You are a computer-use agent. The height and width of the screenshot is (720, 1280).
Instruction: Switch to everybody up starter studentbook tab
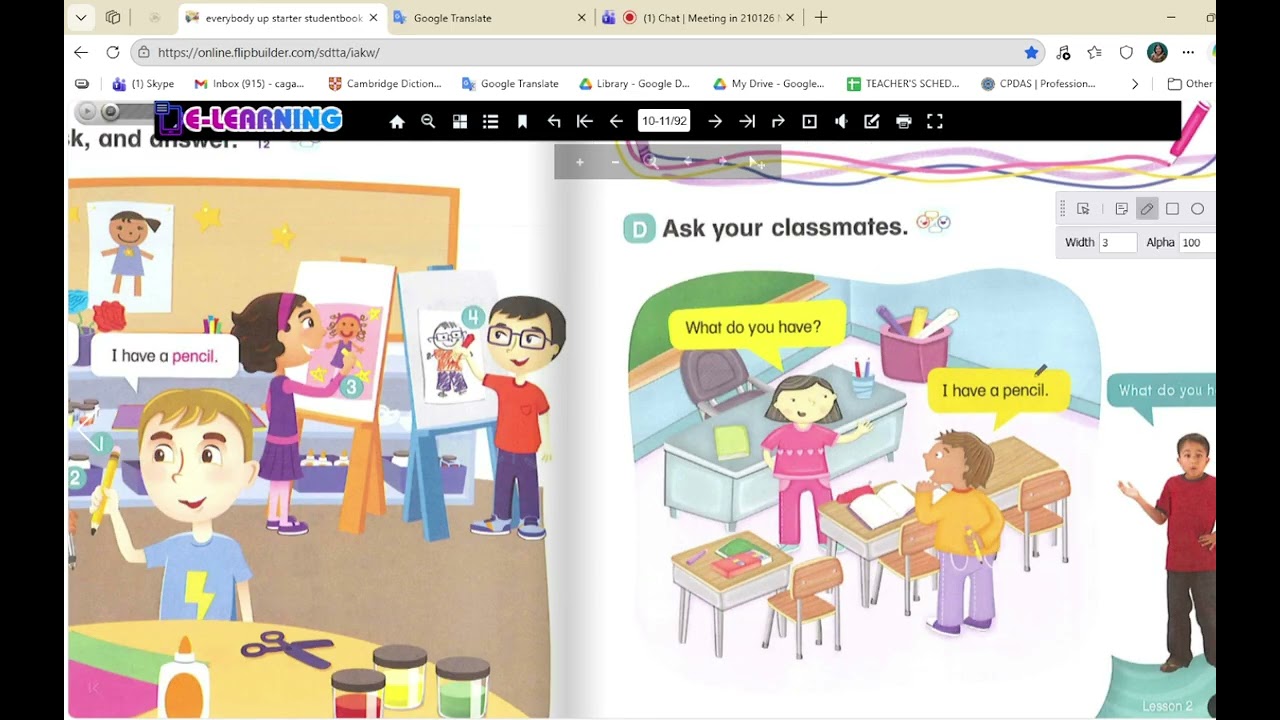(x=283, y=18)
